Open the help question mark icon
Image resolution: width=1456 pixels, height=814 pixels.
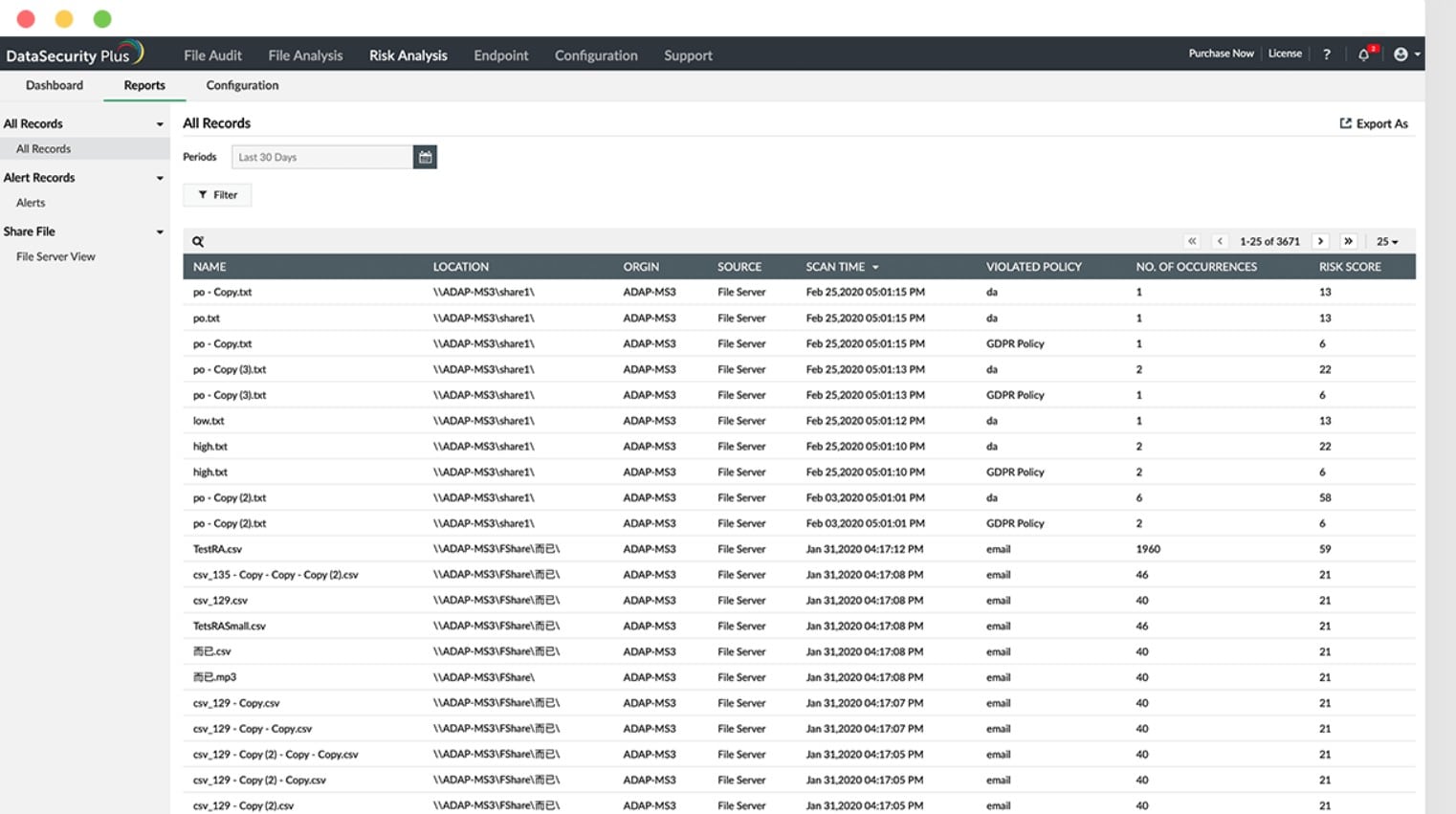1327,55
